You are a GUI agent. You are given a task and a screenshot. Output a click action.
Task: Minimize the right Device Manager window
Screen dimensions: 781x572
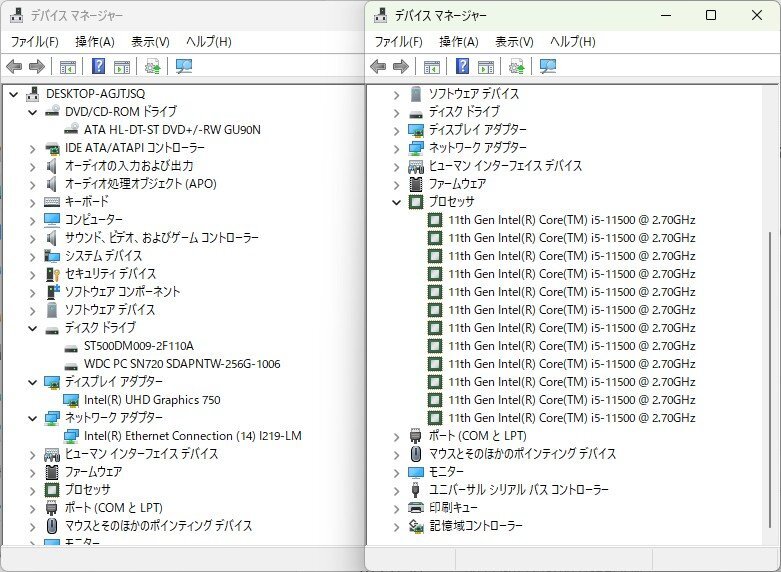(x=666, y=15)
